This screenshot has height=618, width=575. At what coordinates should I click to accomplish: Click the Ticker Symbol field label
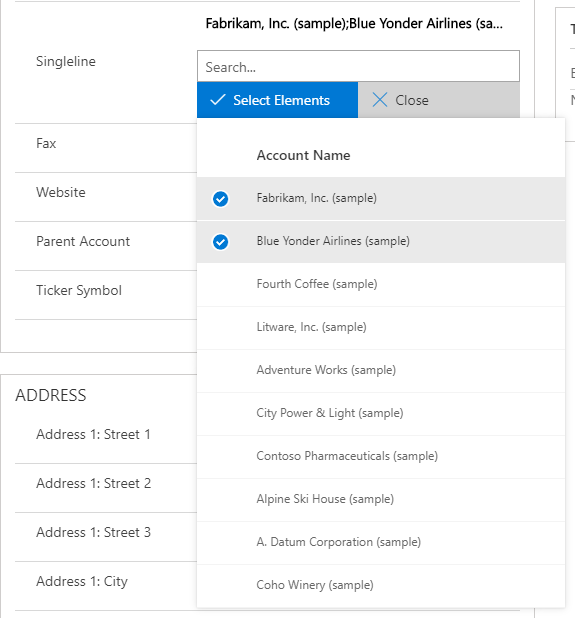pyautogui.click(x=79, y=290)
